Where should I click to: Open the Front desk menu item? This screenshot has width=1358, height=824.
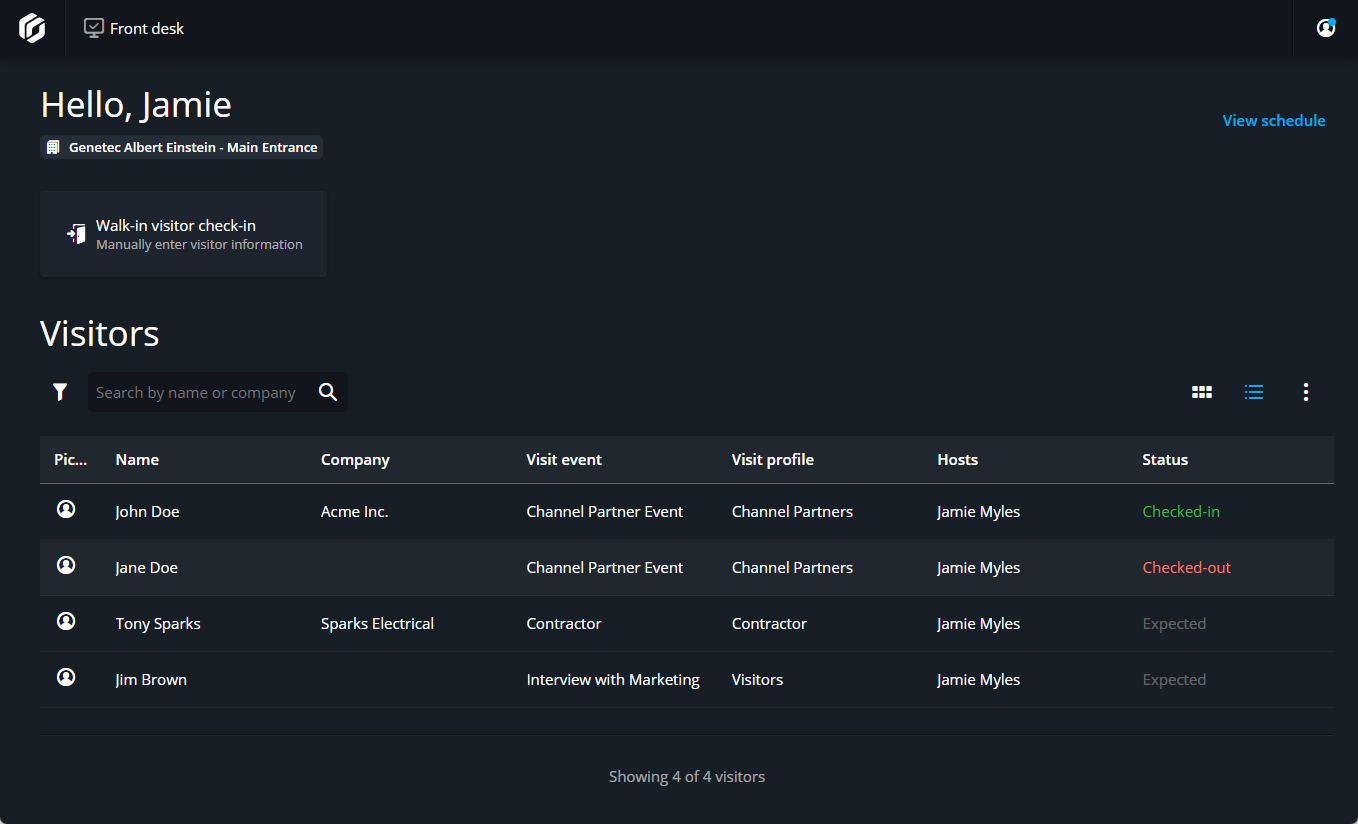tap(134, 28)
